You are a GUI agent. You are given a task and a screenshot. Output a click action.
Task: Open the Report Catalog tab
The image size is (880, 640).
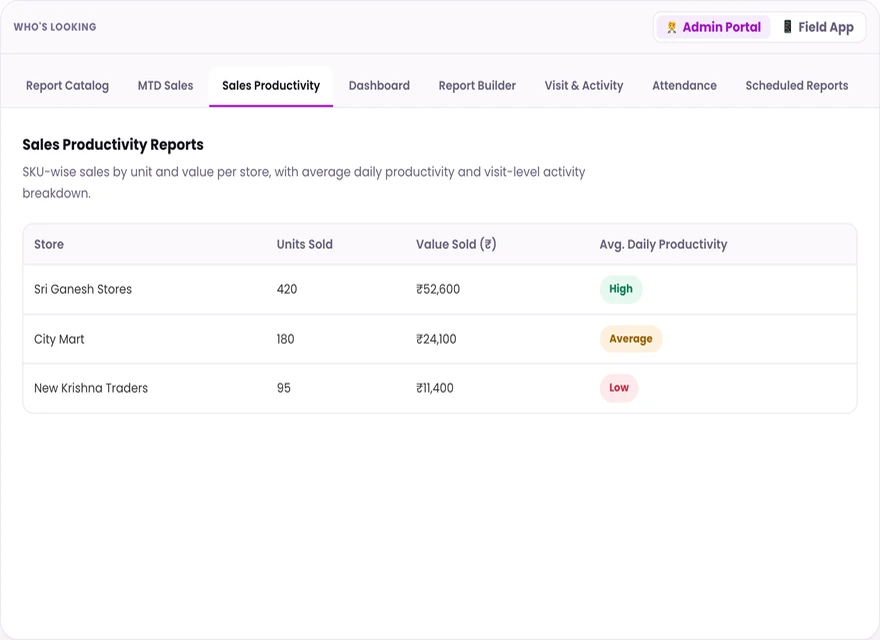point(67,85)
